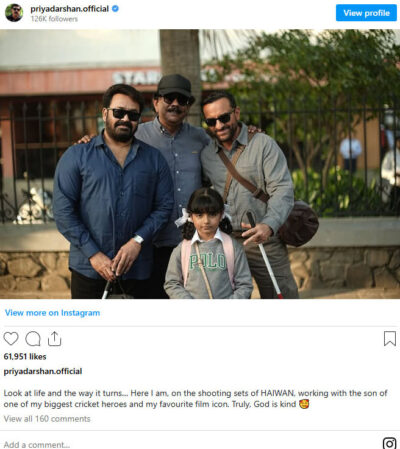Click the 126K followers text
400x449 pixels.
point(54,19)
